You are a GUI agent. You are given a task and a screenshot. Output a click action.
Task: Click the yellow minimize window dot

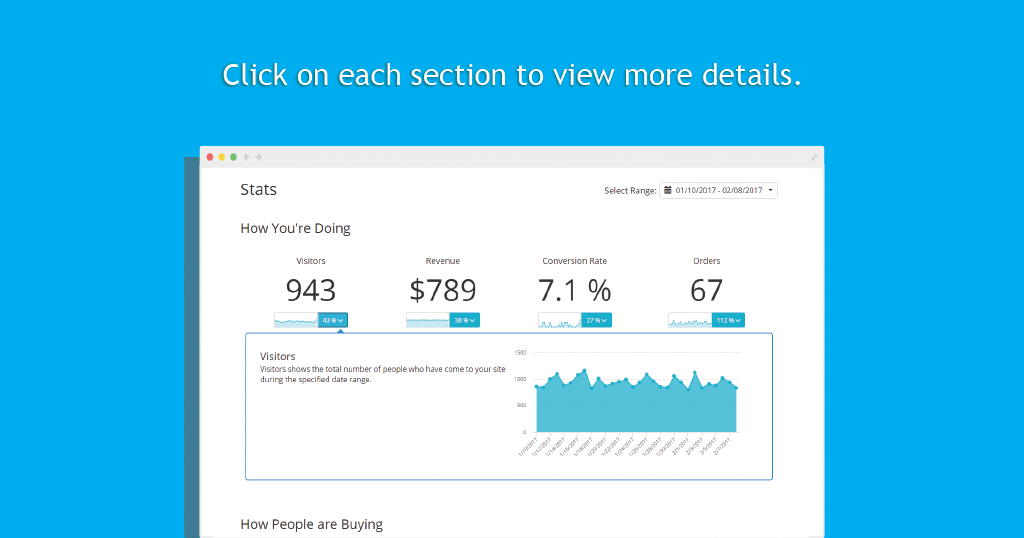pos(221,157)
